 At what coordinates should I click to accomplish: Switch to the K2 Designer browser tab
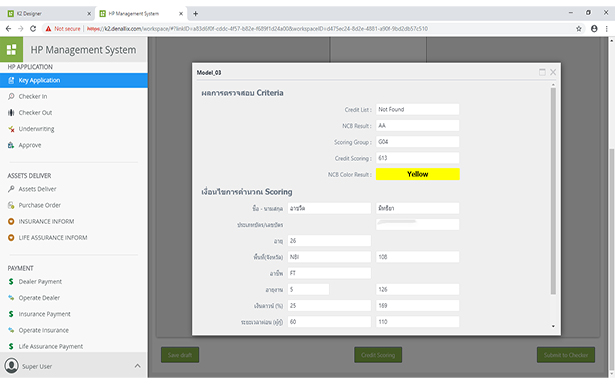tap(49, 13)
